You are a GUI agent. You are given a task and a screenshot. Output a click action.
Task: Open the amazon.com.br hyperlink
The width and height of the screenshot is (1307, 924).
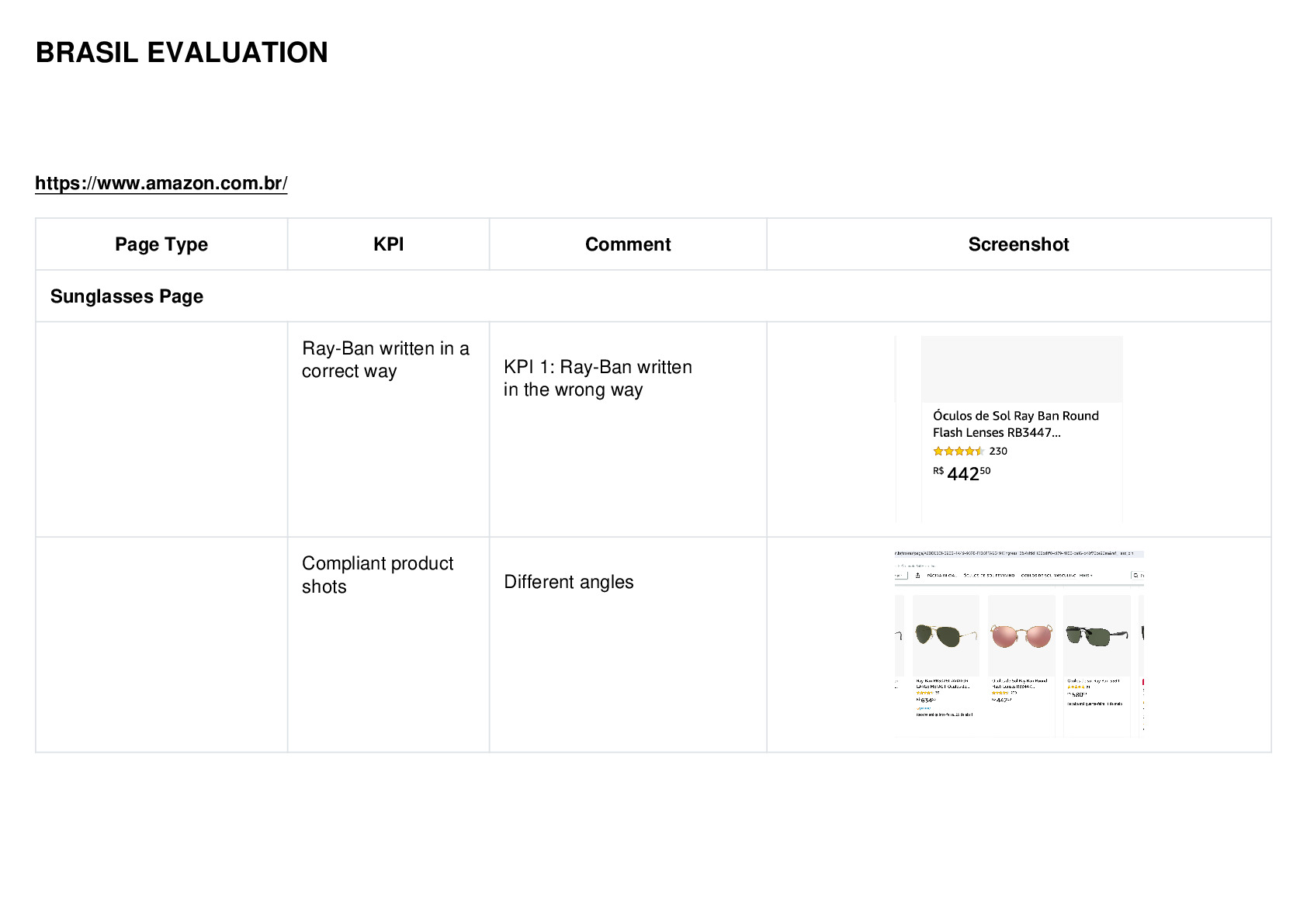coord(161,183)
